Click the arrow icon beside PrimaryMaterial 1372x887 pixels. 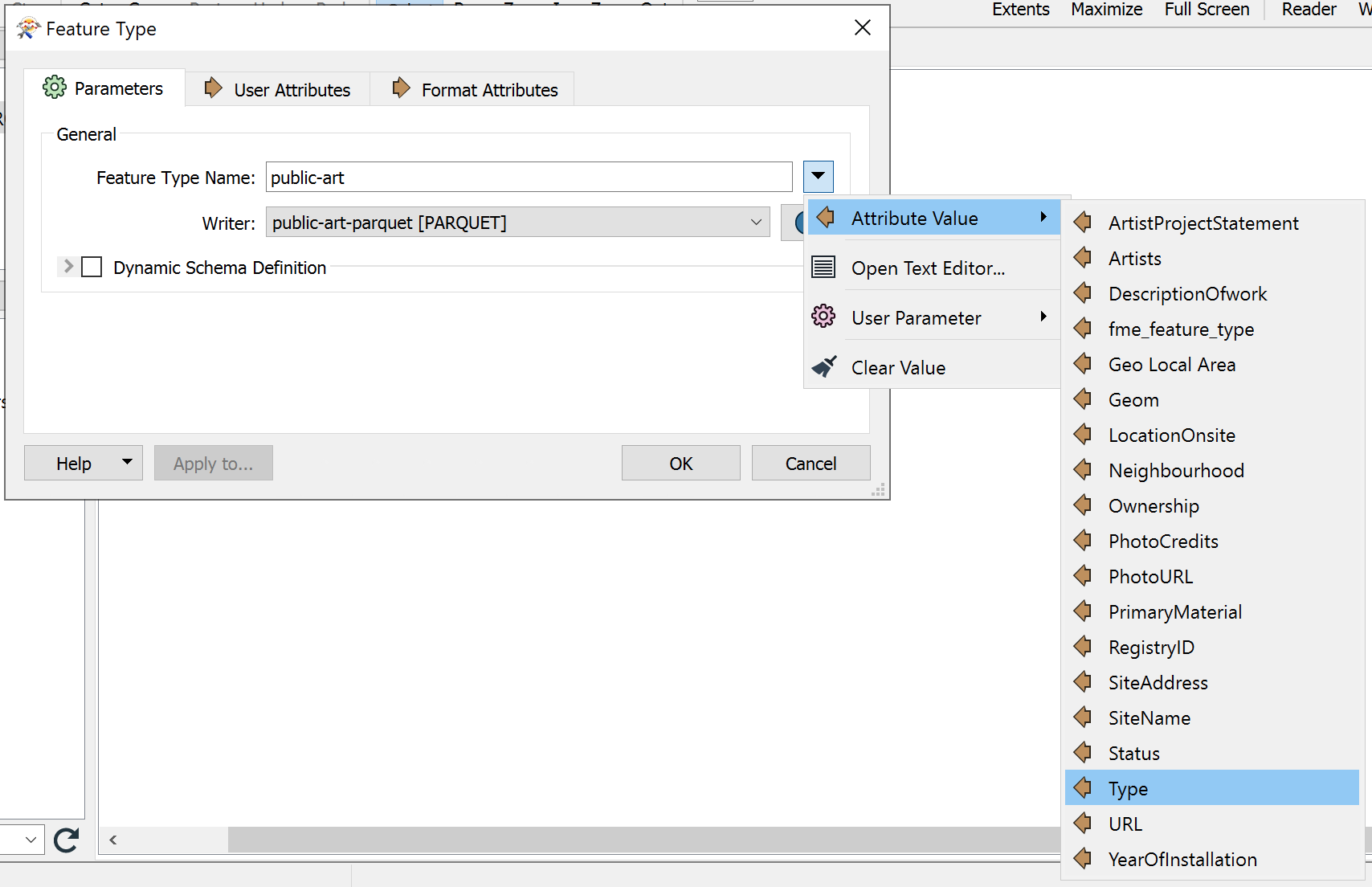click(1083, 611)
